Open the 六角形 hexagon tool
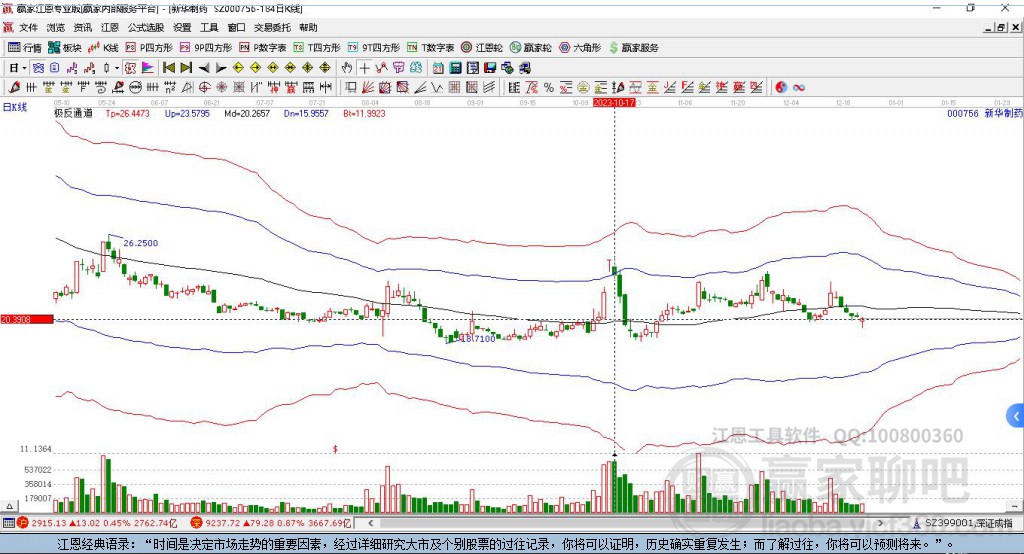The height and width of the screenshot is (554, 1024). click(x=580, y=48)
